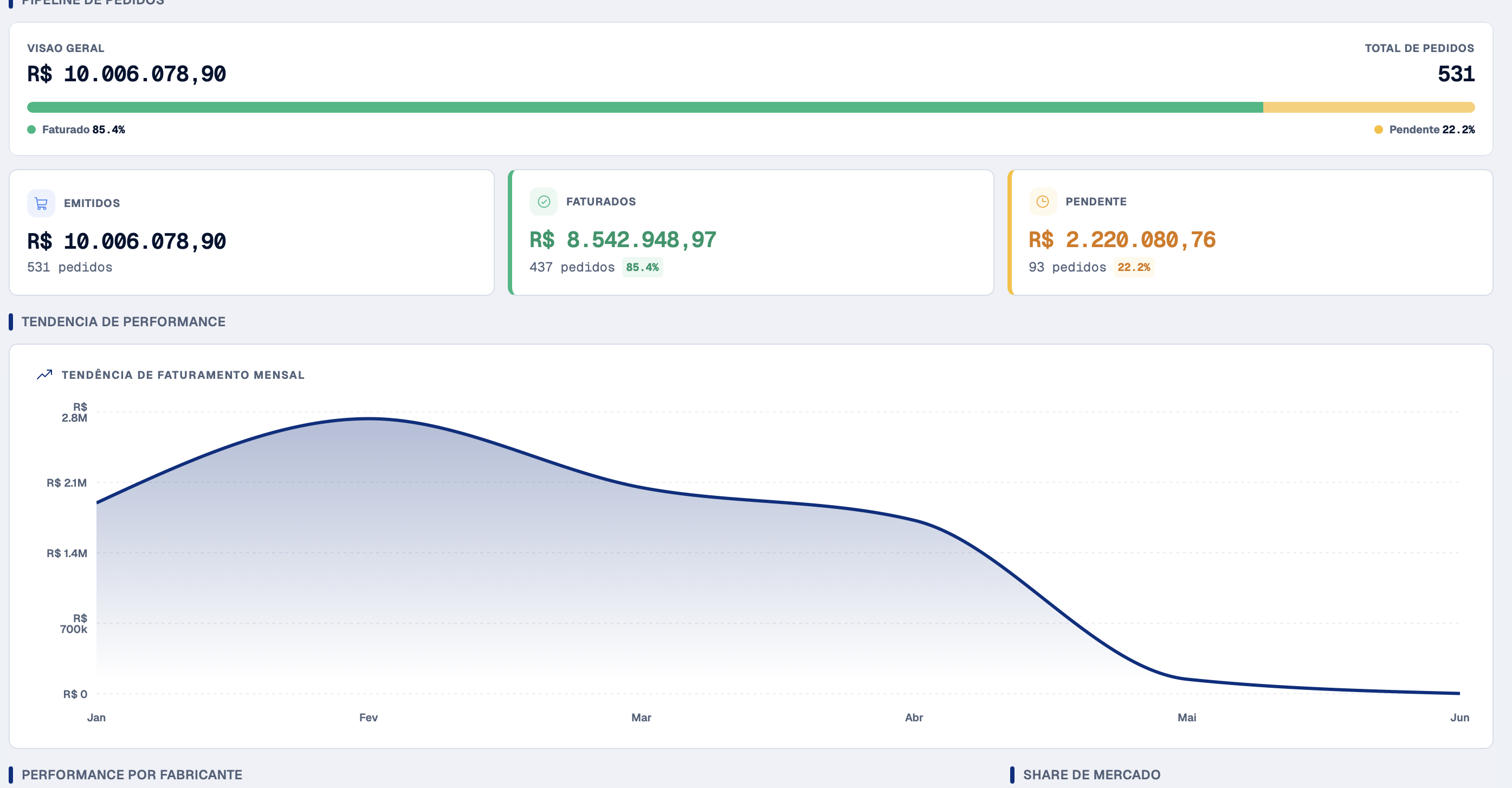Click the Mar label on chart x-axis
Image resolution: width=1512 pixels, height=788 pixels.
pyautogui.click(x=642, y=718)
